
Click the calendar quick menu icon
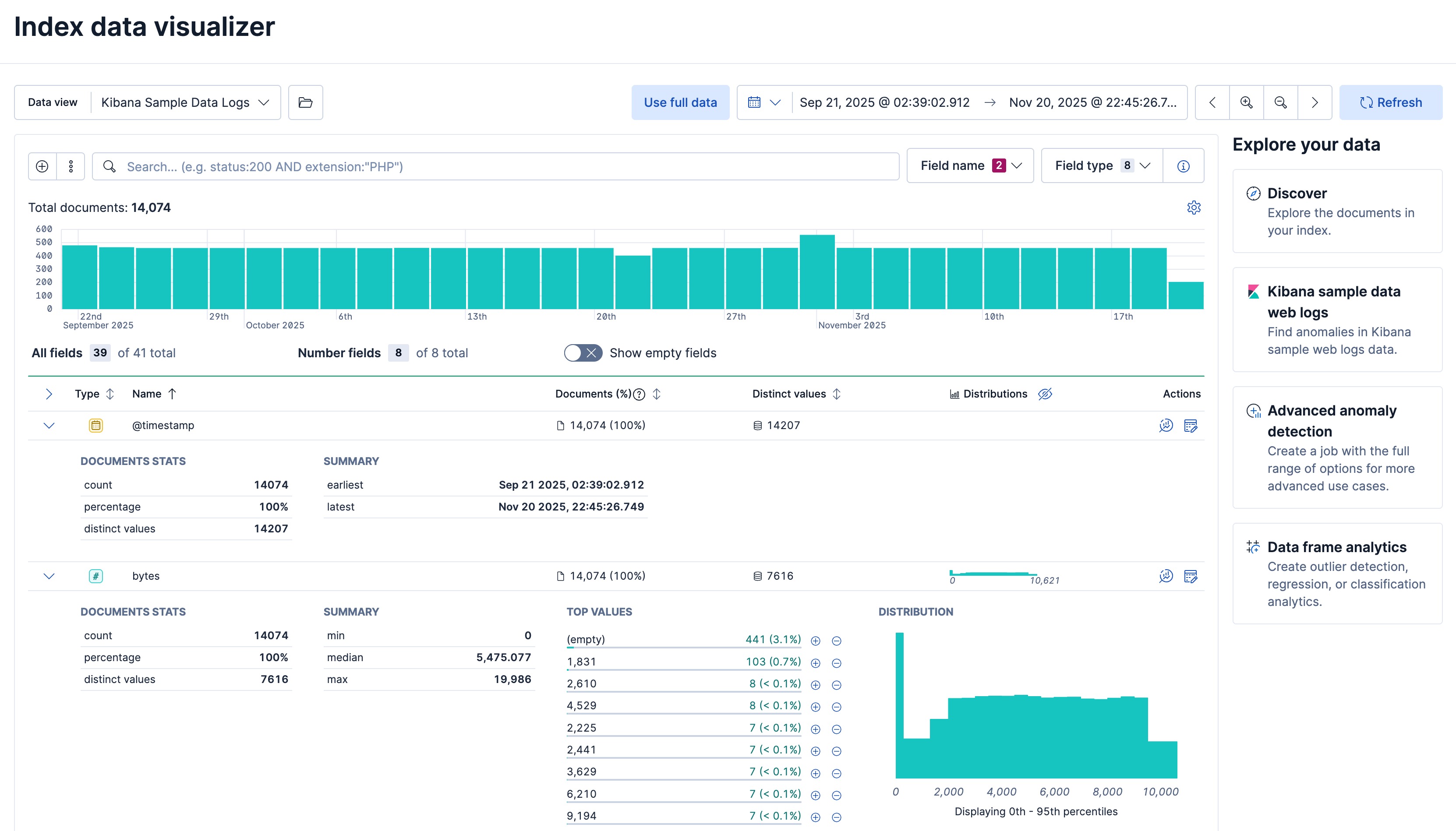coord(764,103)
